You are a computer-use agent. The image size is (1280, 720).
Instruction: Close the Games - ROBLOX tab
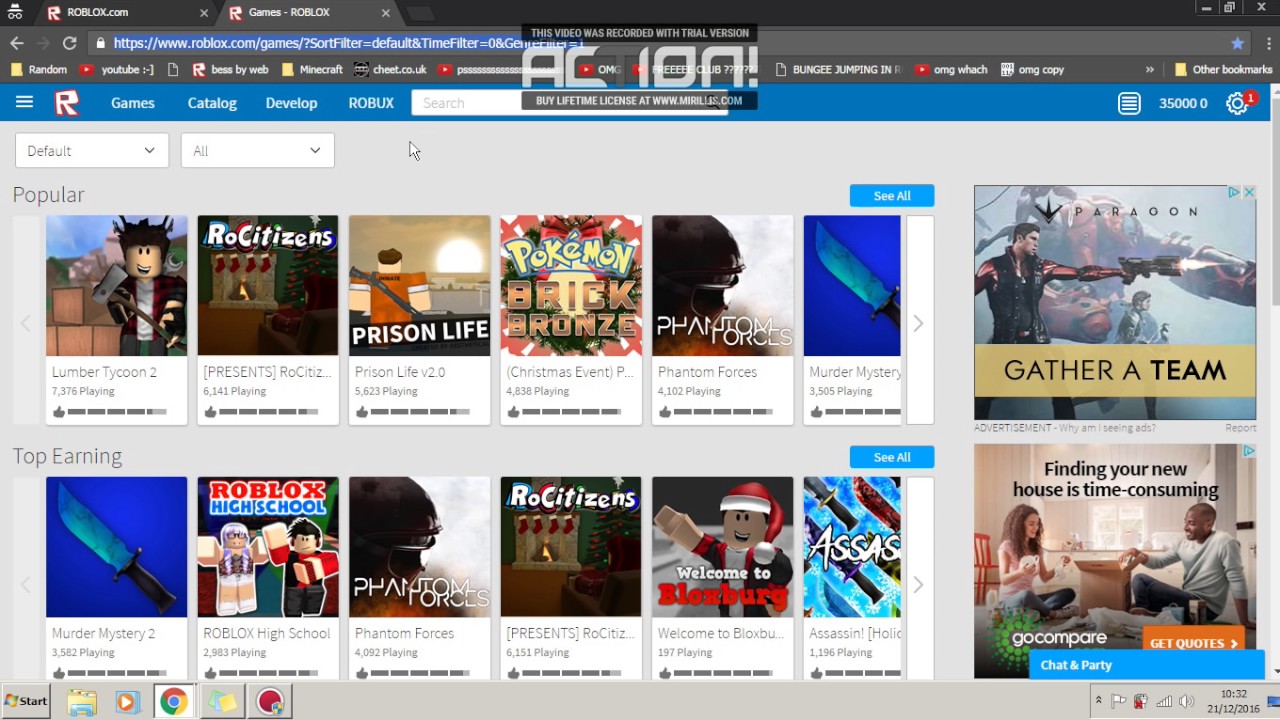tap(386, 13)
